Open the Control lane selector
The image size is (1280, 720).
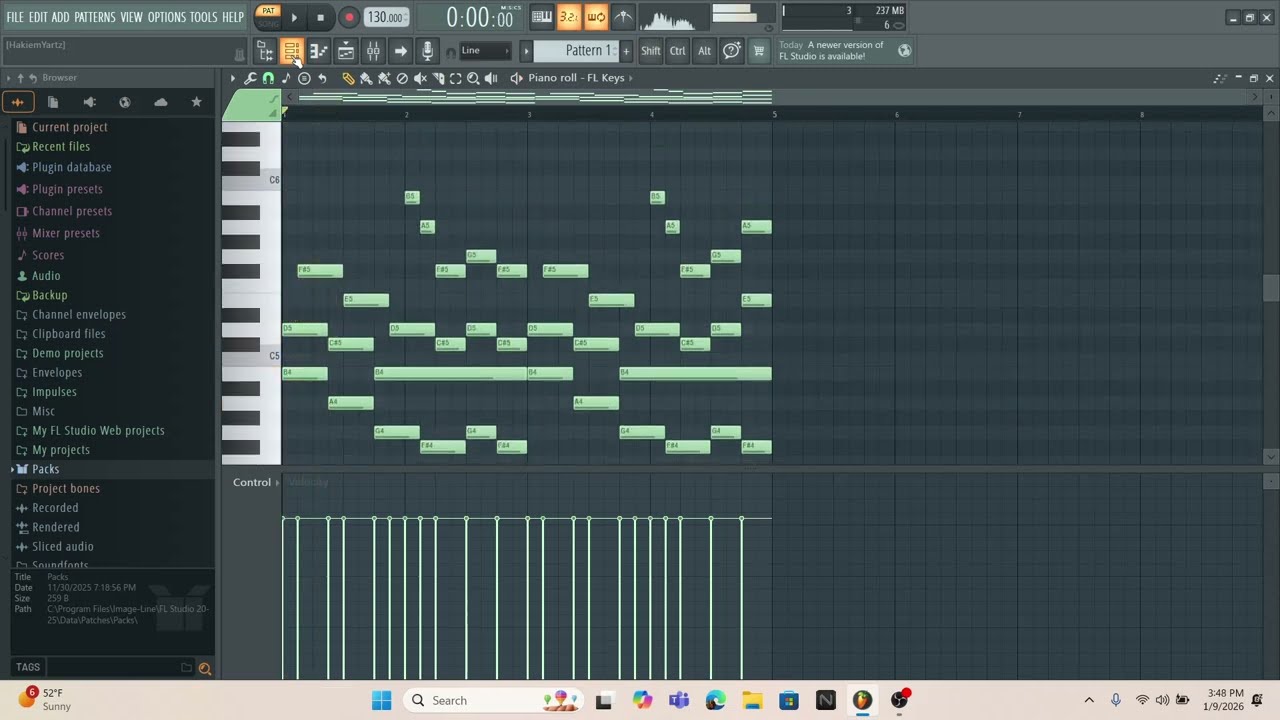pos(257,482)
